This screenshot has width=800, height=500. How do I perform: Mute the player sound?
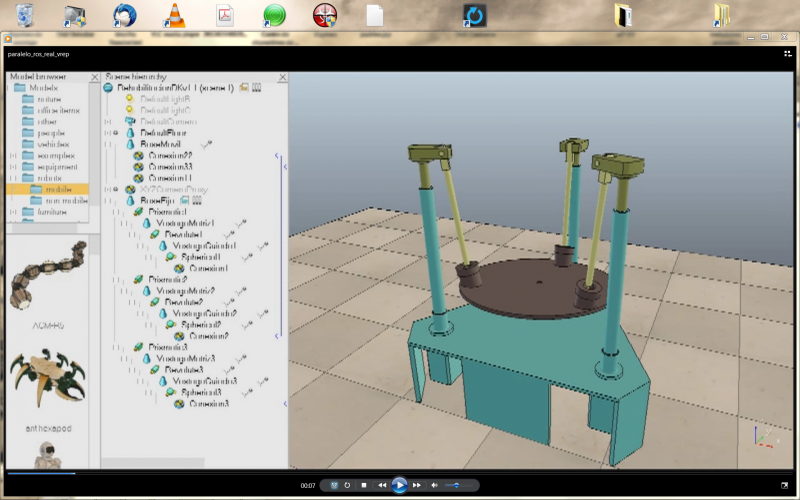click(435, 485)
